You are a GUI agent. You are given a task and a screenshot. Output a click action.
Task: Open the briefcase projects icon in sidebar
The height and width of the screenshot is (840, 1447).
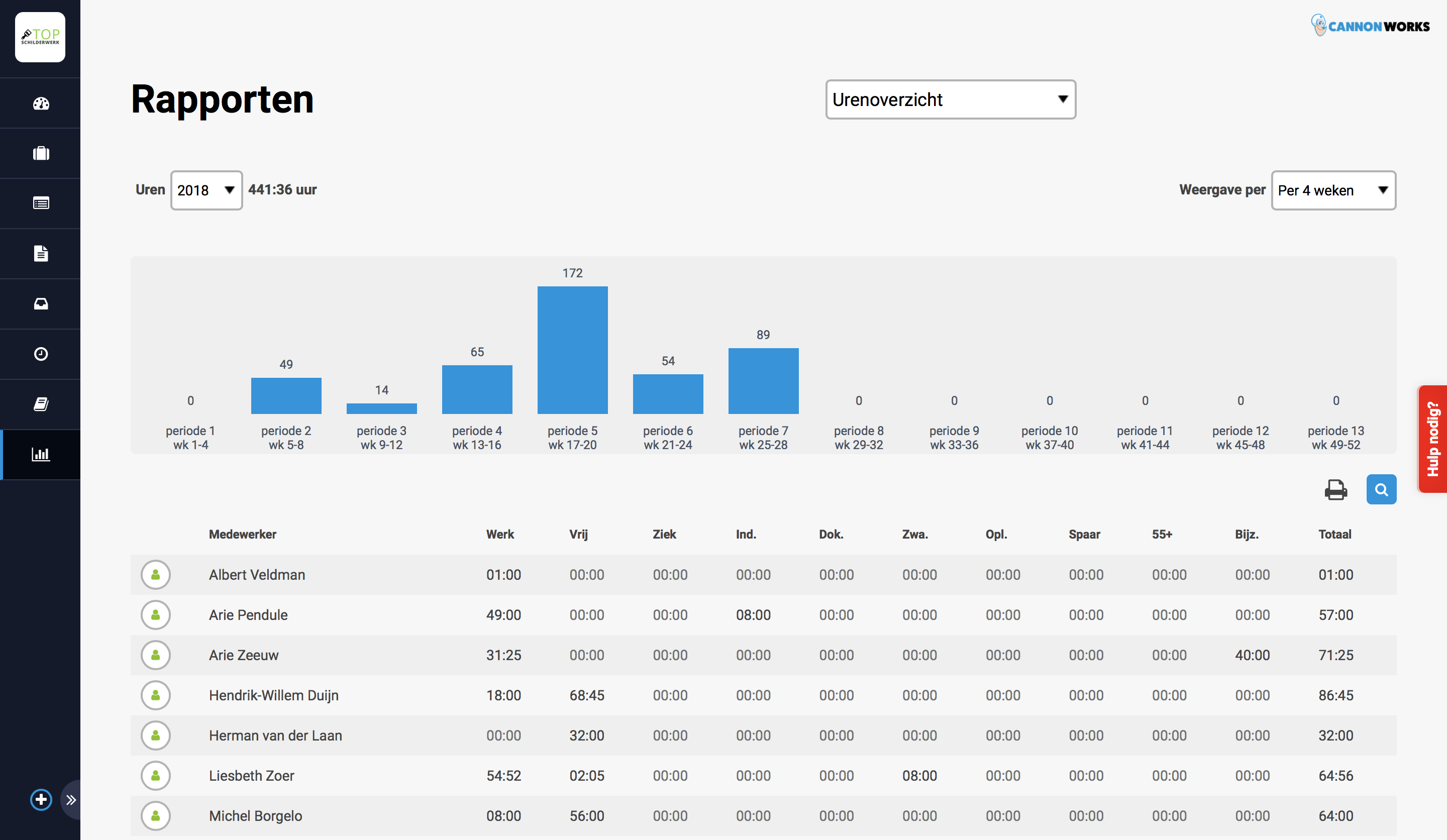point(41,153)
